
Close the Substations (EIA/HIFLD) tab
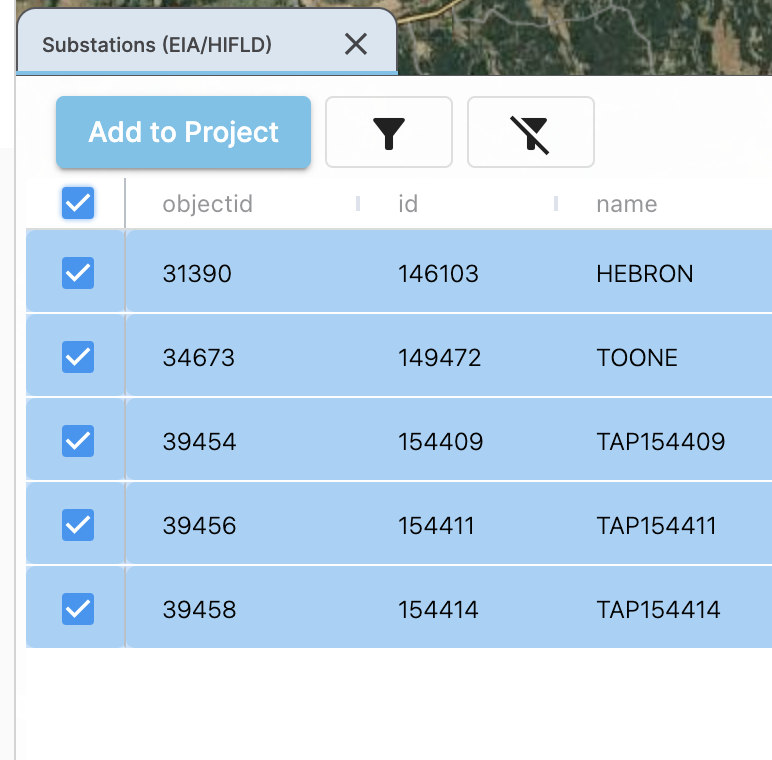(355, 44)
